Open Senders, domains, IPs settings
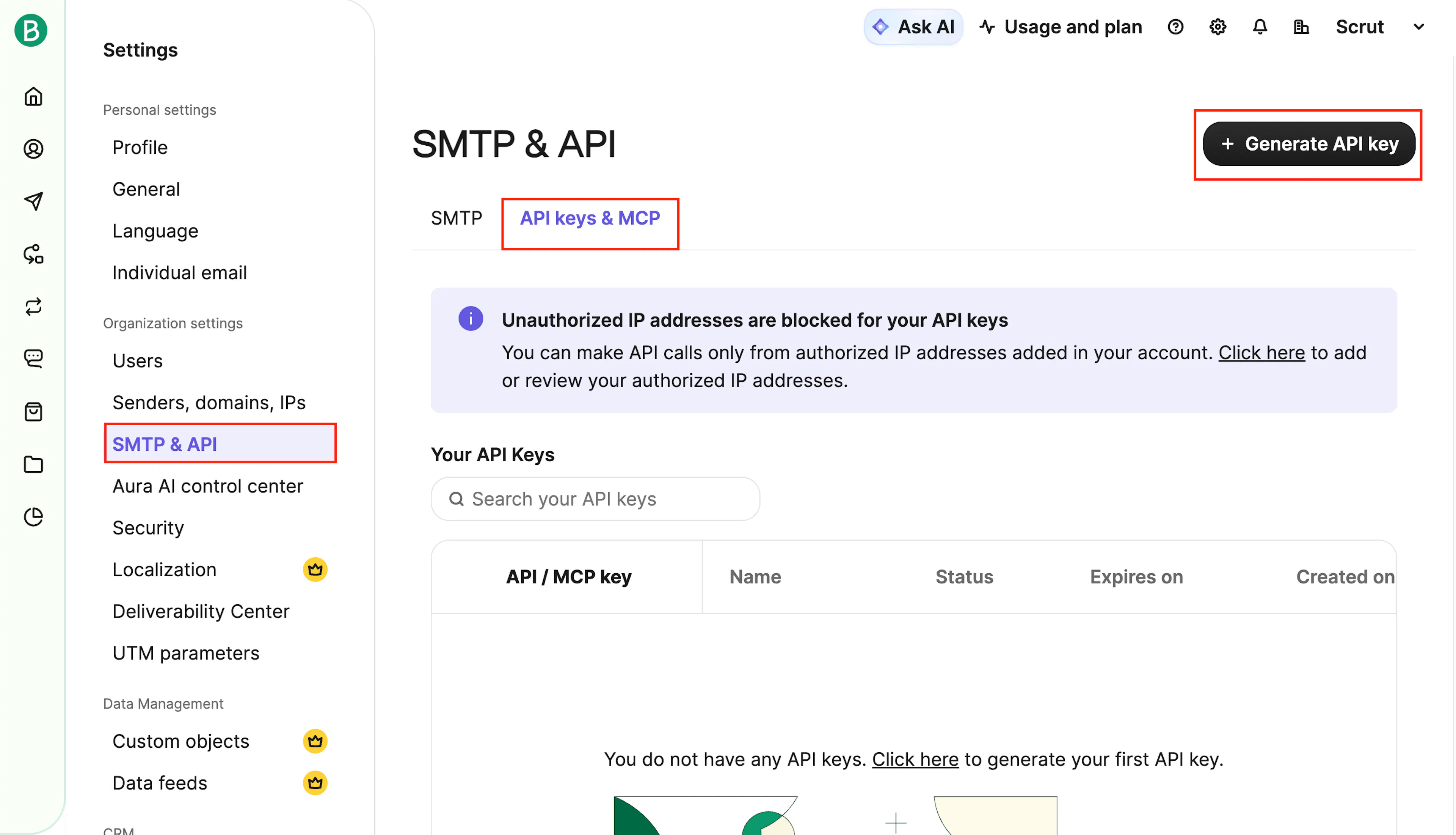Viewport: 1456px width, 835px height. pos(209,403)
